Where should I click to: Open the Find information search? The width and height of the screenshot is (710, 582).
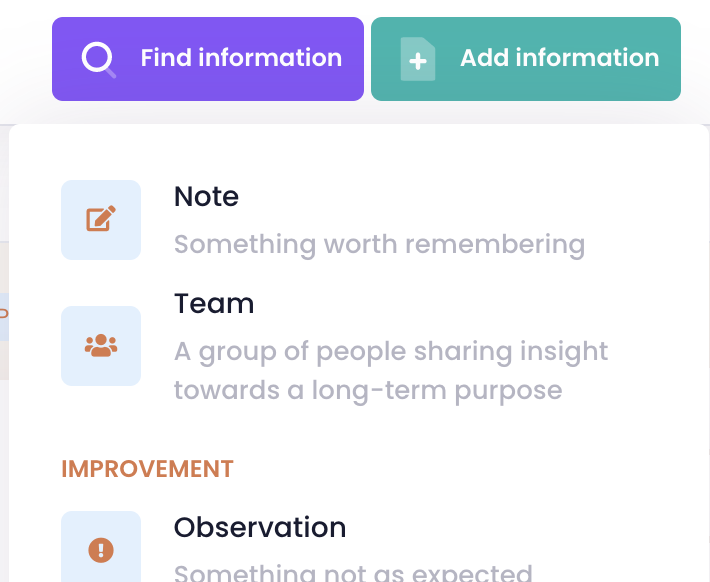click(x=241, y=58)
